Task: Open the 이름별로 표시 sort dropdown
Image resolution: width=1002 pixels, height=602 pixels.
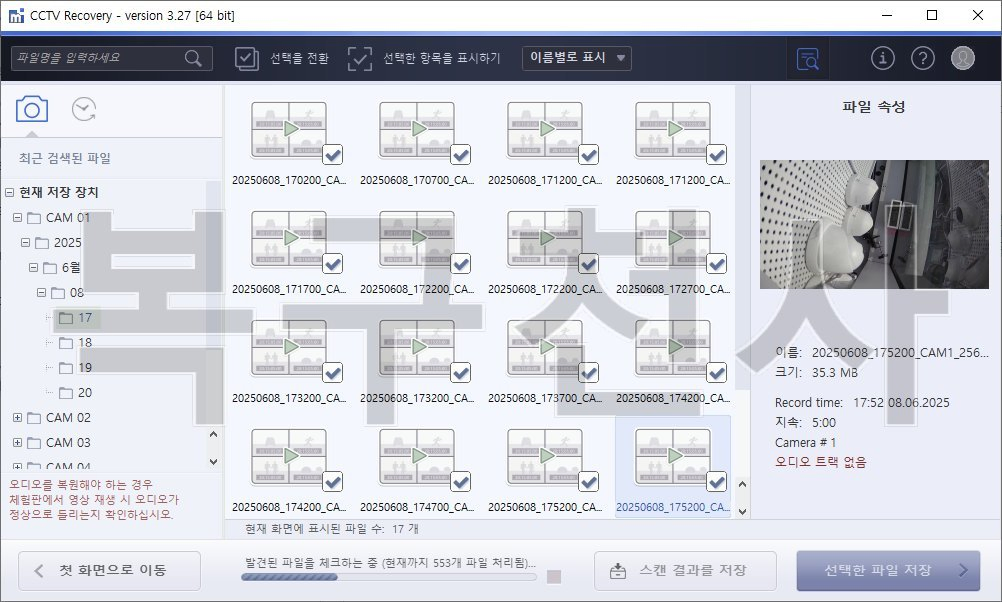Action: point(576,58)
